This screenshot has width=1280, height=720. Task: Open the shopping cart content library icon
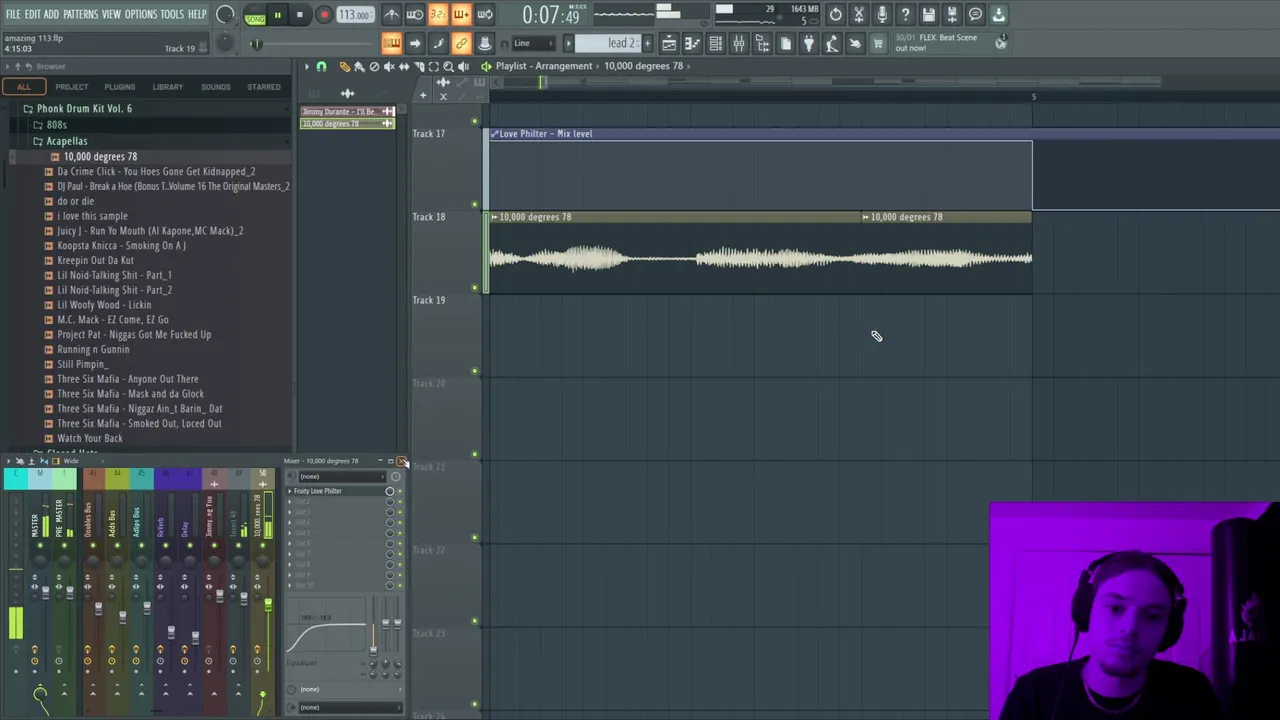click(x=878, y=43)
